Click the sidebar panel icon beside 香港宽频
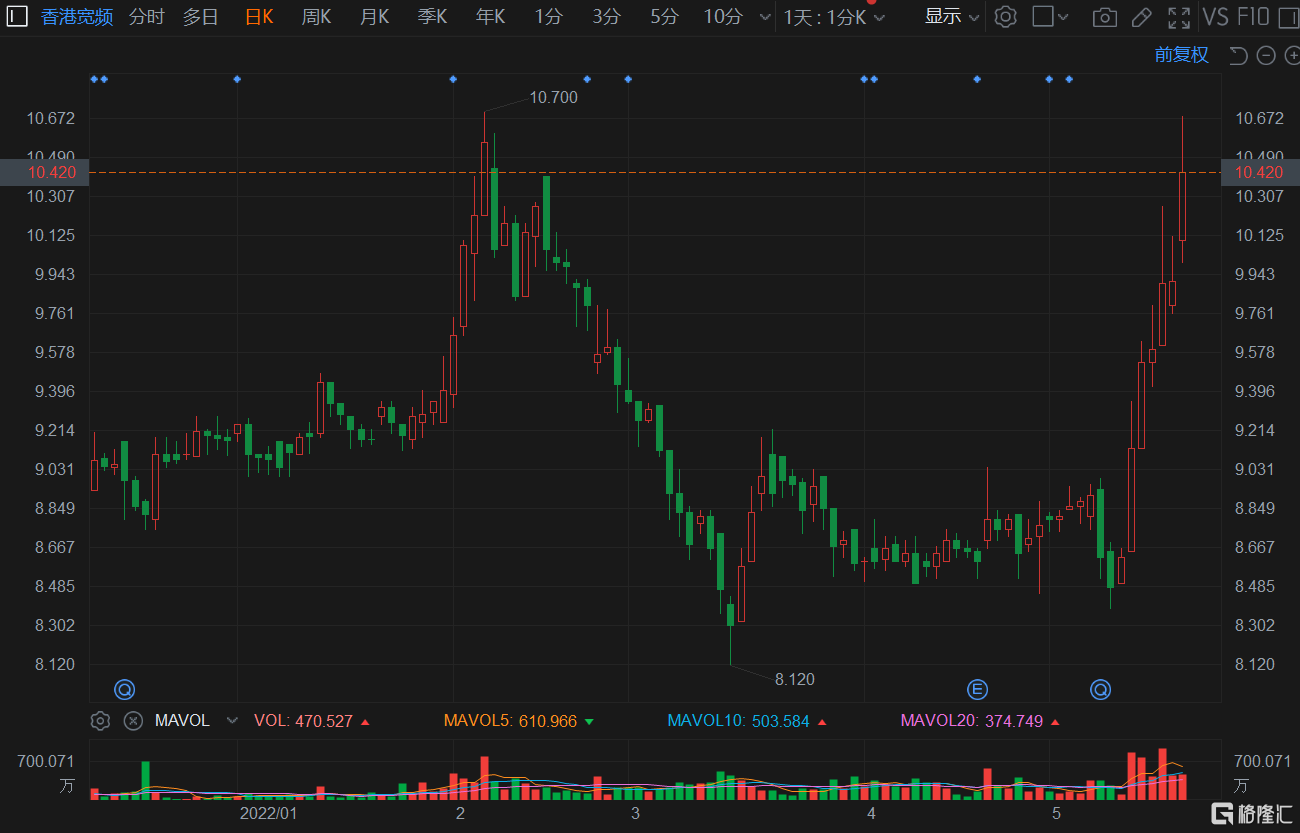 [x=17, y=16]
